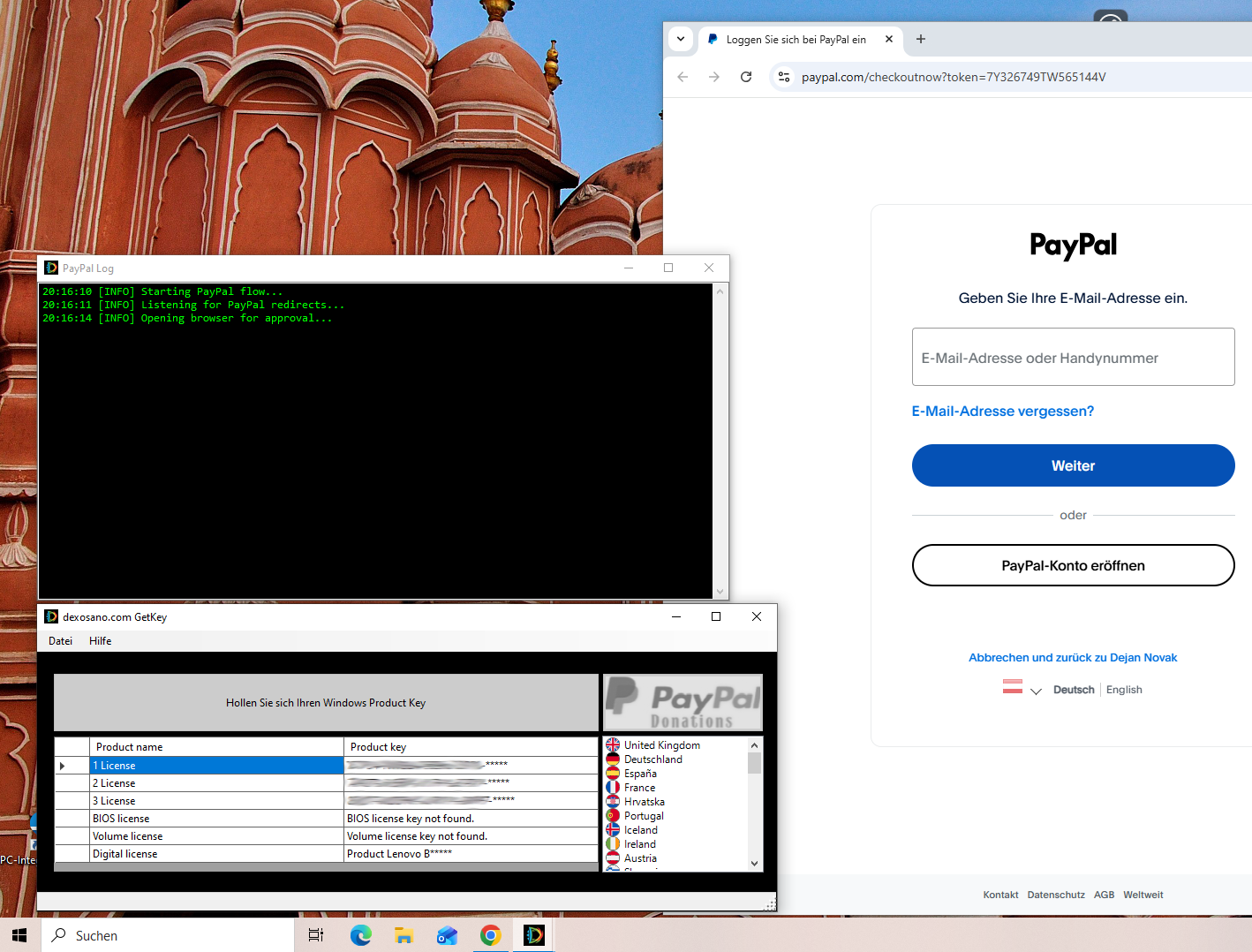Image resolution: width=1252 pixels, height=952 pixels.
Task: Open the language selector dropdown beside the Austrian flag
Action: tap(1037, 691)
